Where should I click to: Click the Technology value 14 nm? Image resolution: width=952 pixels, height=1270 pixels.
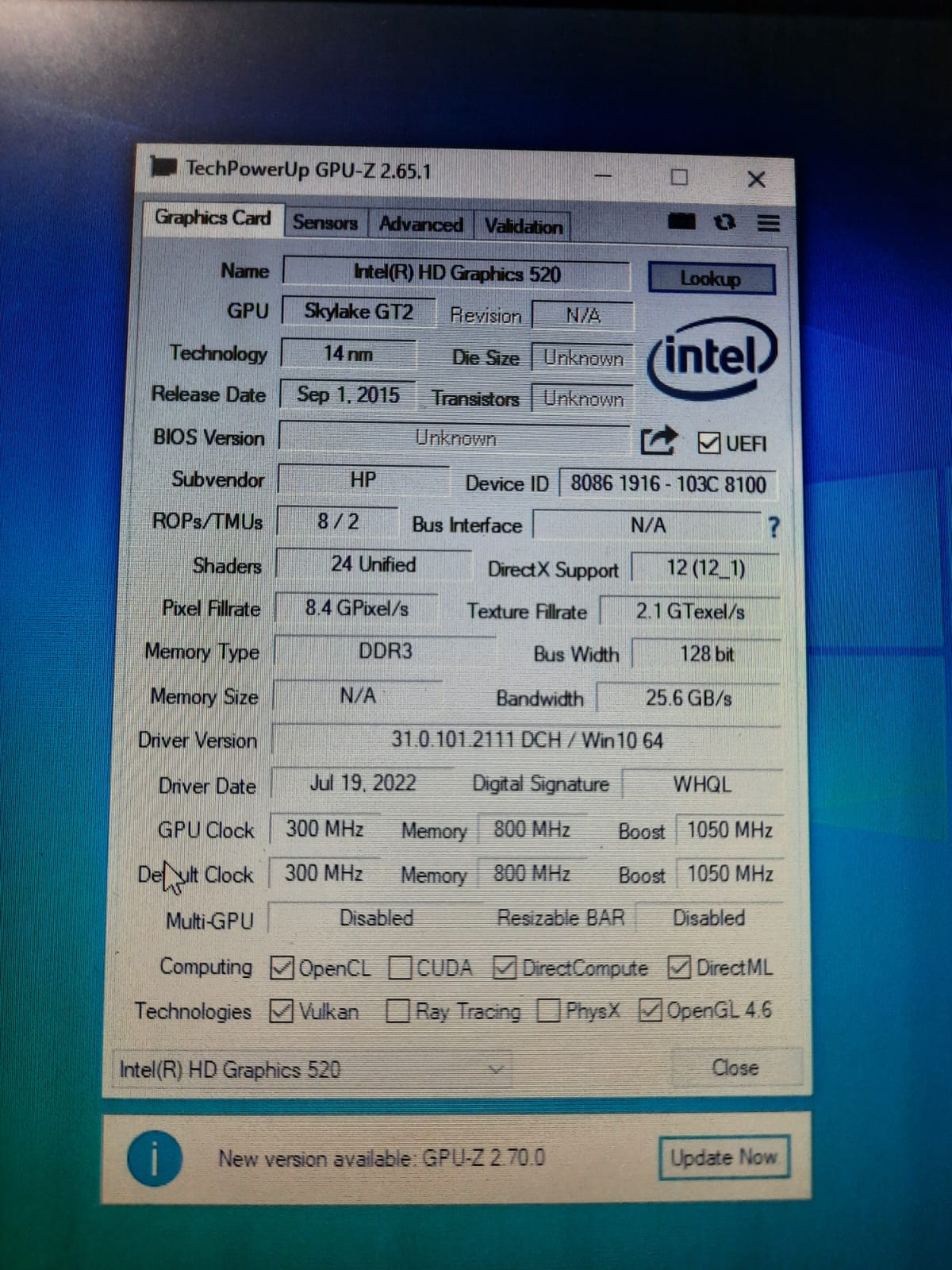(348, 354)
